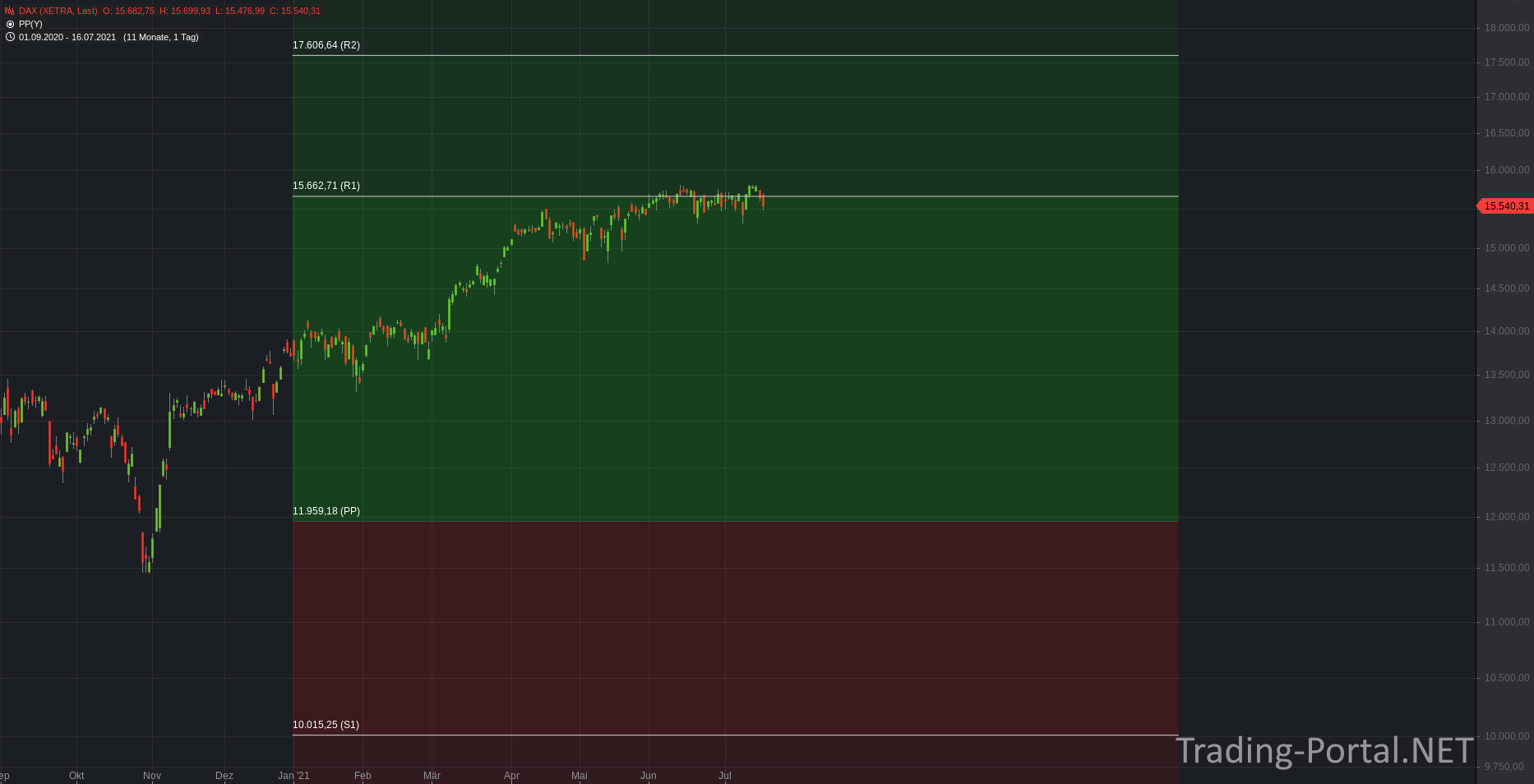Click the DAX (XETRA, Last) title
The width and height of the screenshot is (1534, 784).
58,11
